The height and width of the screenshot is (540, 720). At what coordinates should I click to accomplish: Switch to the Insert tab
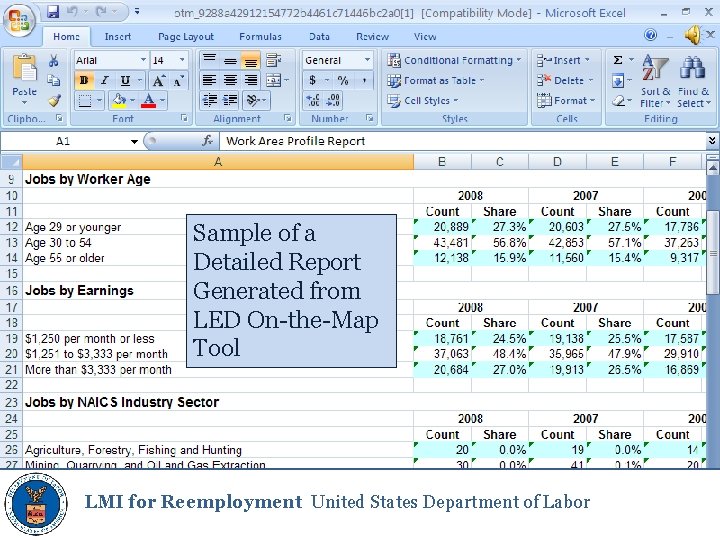118,36
